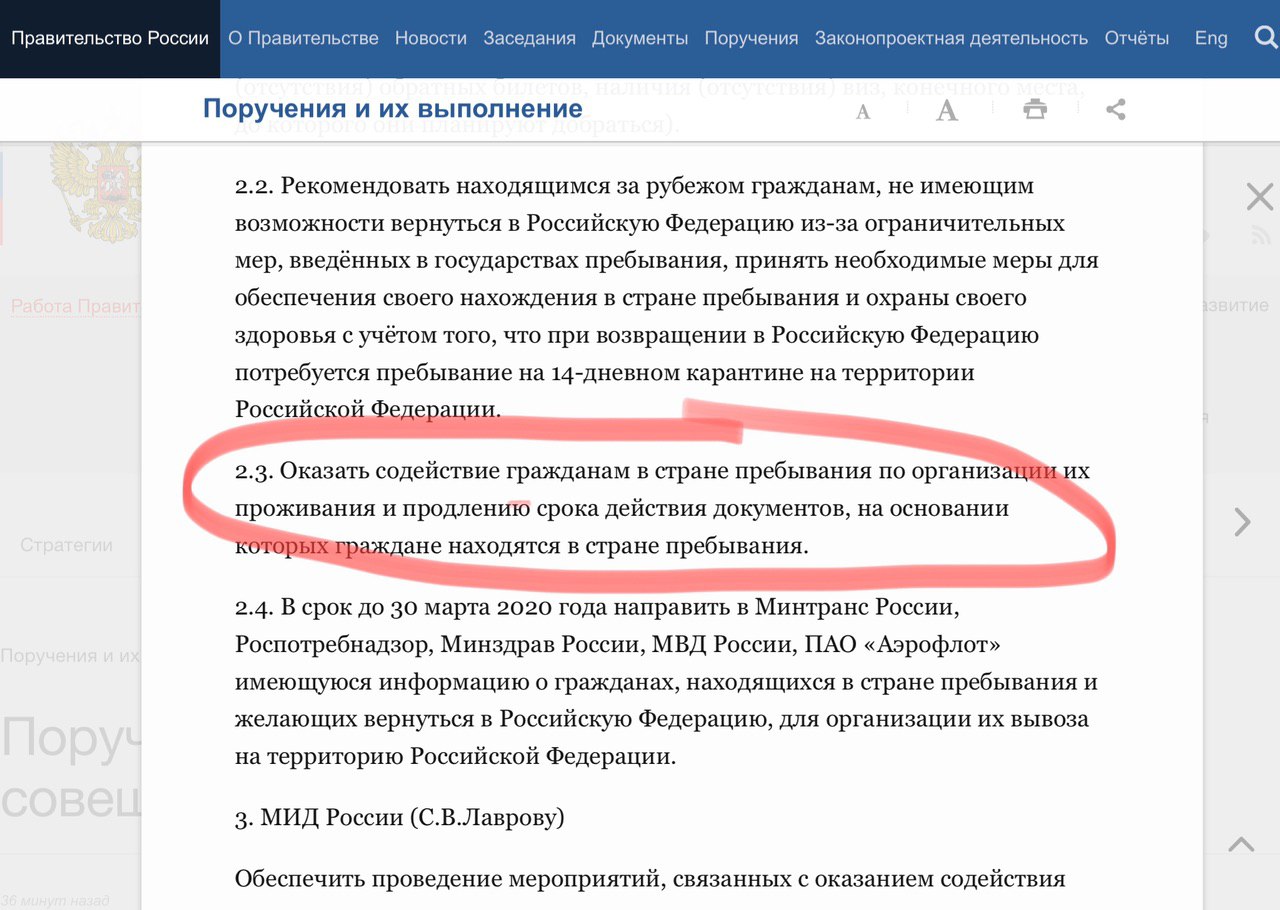Click the Поручения и их выполнение heading
Screen dimensions: 1280x910
click(392, 108)
